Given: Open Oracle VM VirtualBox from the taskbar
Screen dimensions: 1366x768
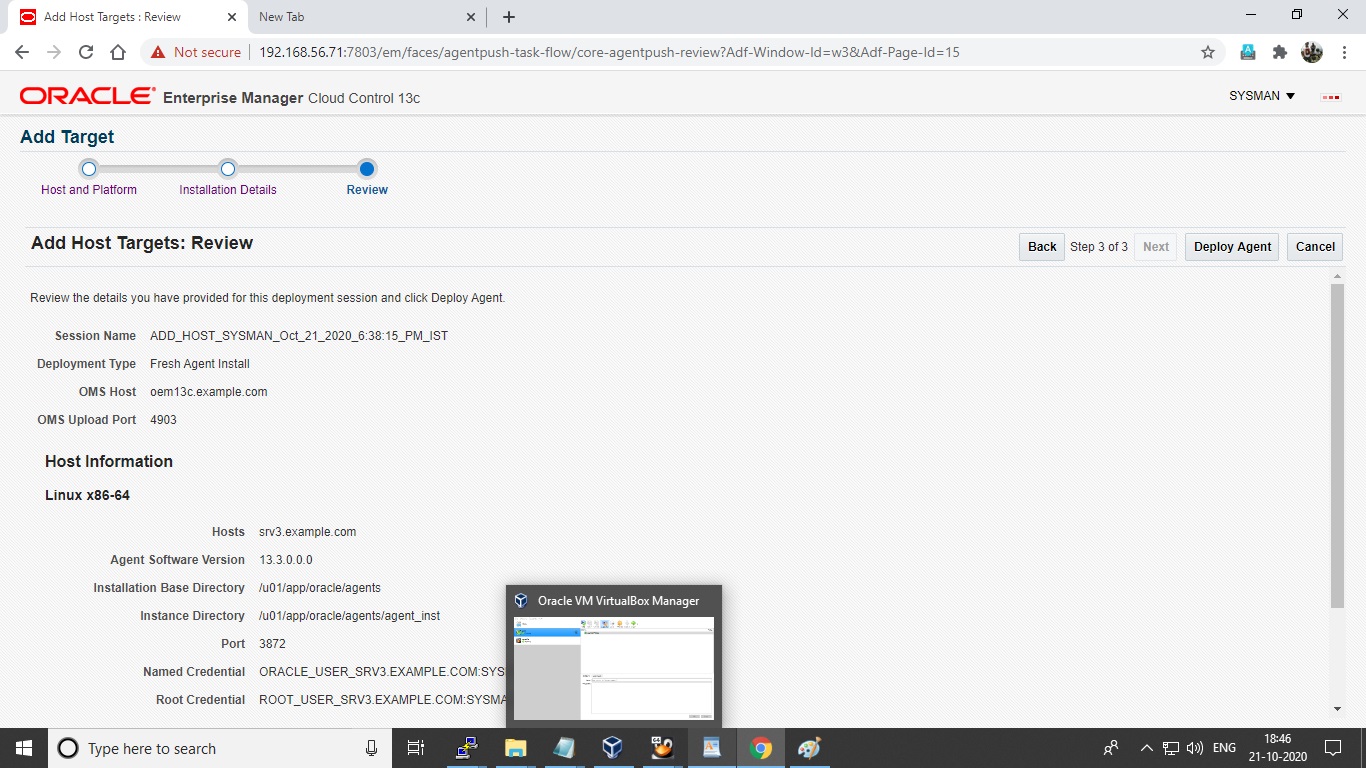Looking at the screenshot, I should coord(613,747).
